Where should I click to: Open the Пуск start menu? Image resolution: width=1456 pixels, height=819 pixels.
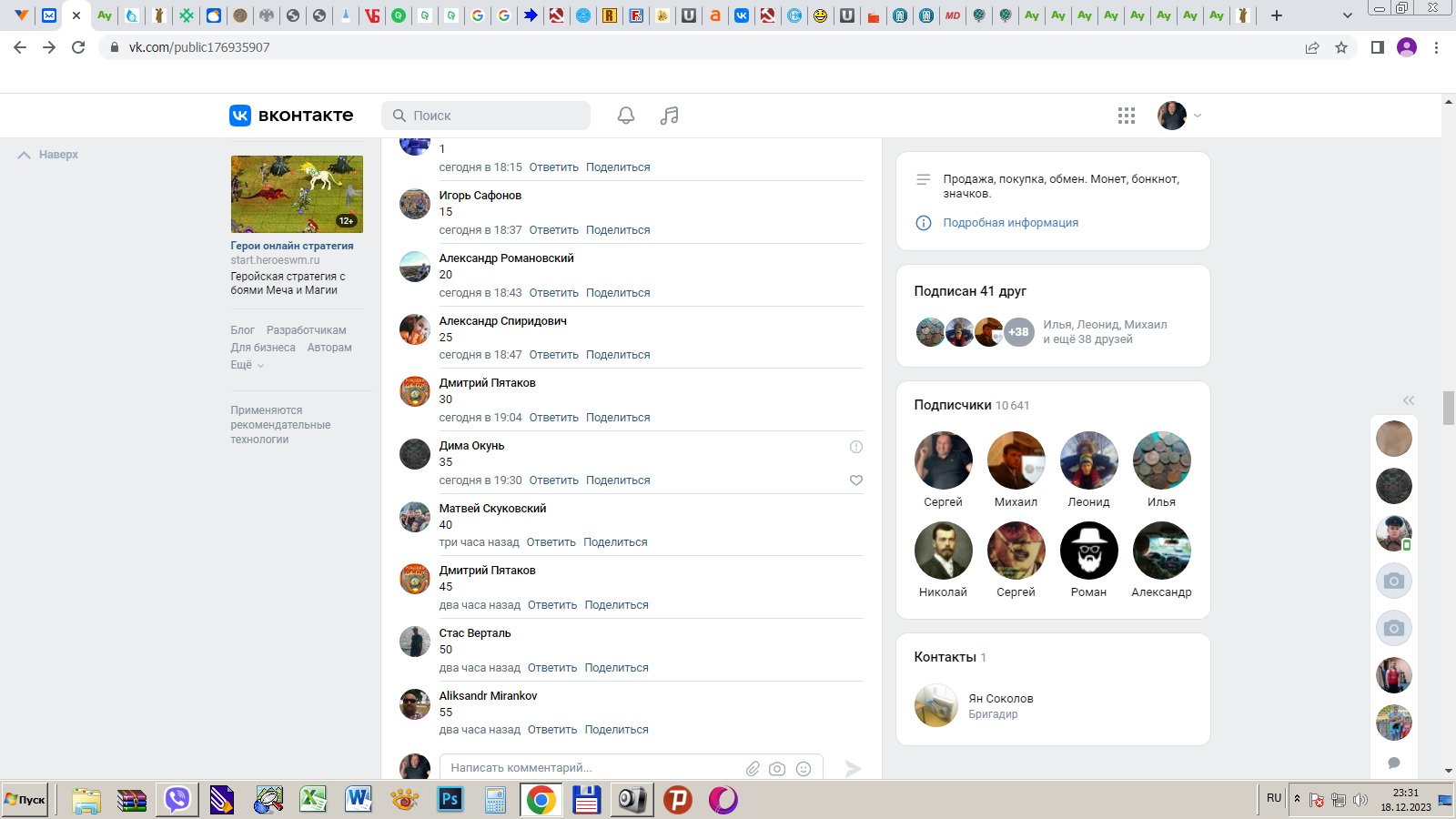(25, 800)
